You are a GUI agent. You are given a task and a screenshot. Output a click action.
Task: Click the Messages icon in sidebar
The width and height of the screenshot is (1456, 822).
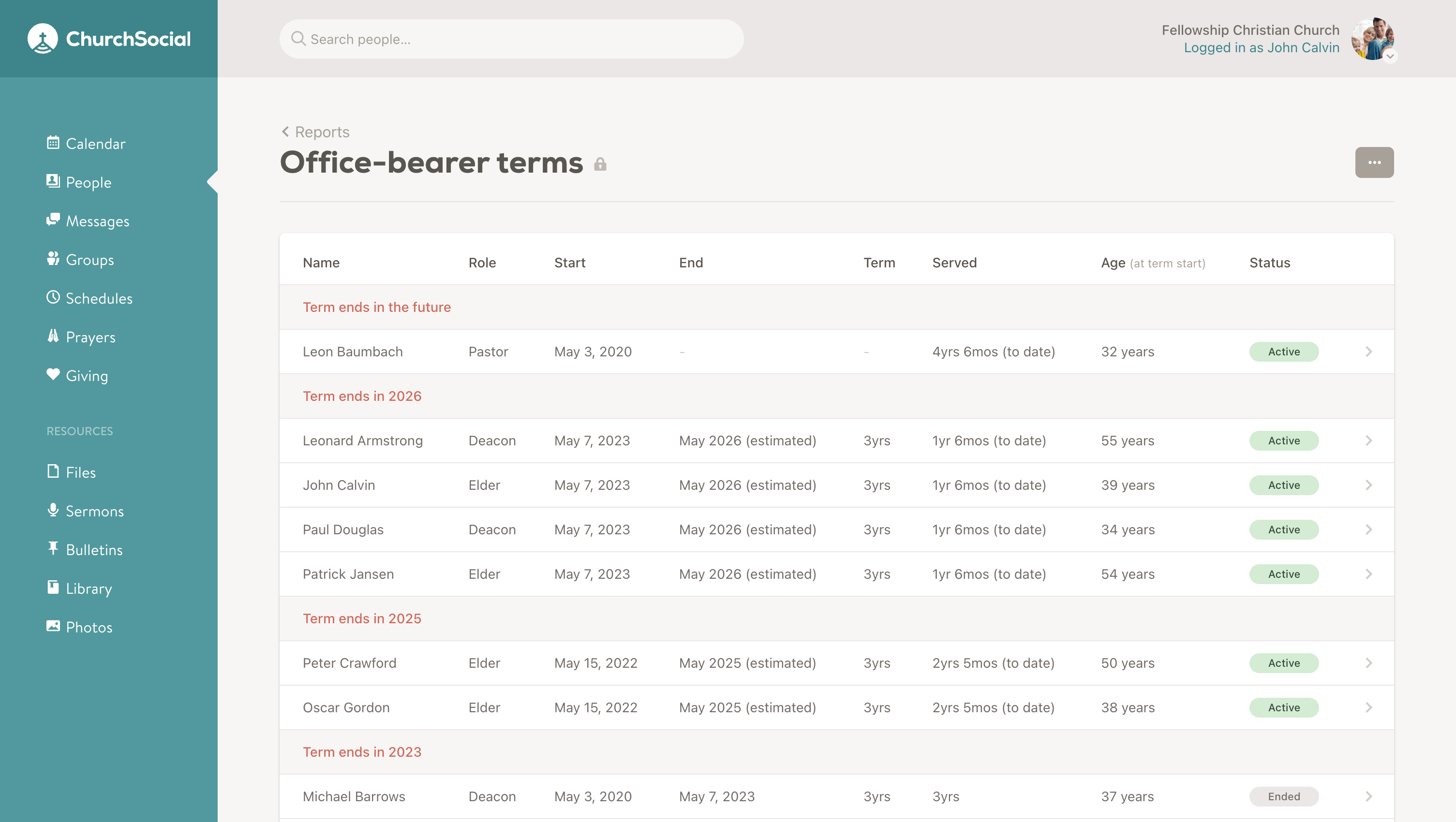(52, 221)
